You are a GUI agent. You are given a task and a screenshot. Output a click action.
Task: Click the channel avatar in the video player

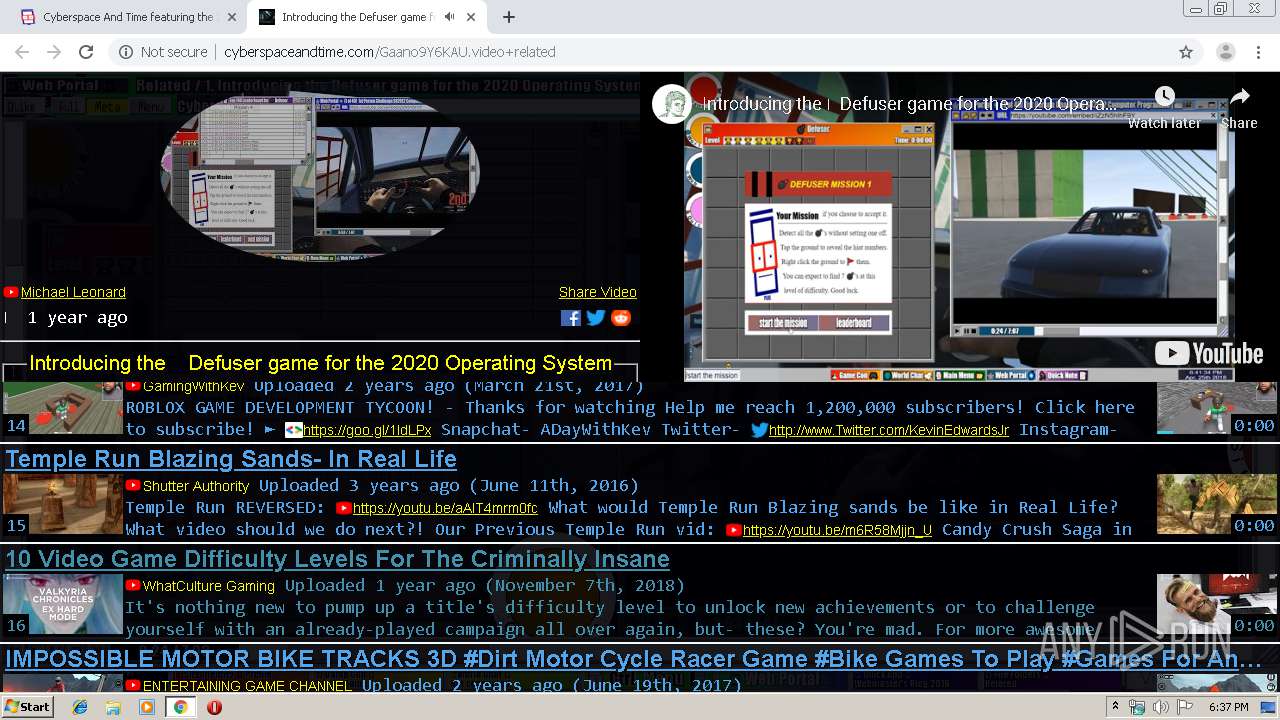coord(673,104)
